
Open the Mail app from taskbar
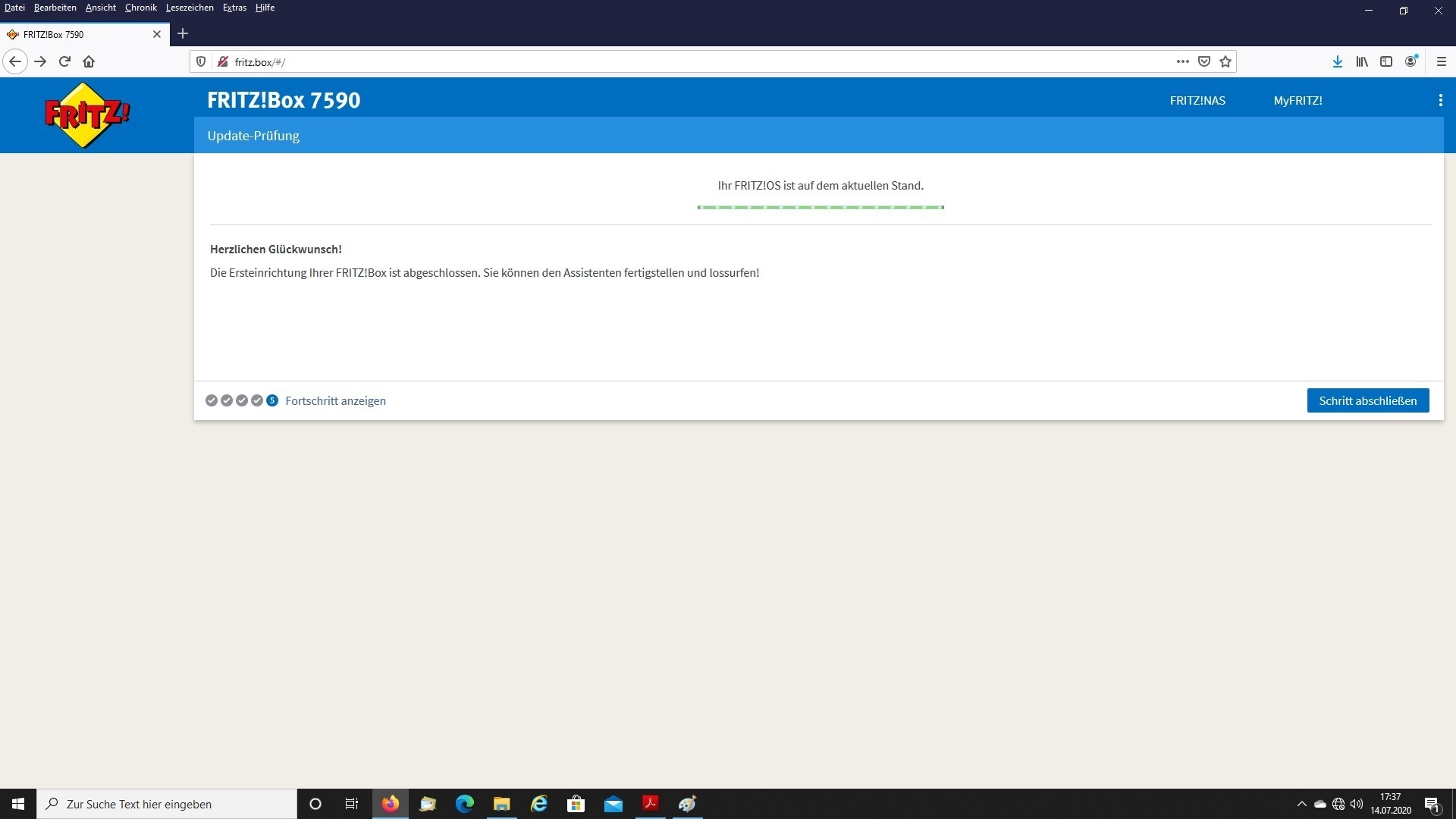613,804
